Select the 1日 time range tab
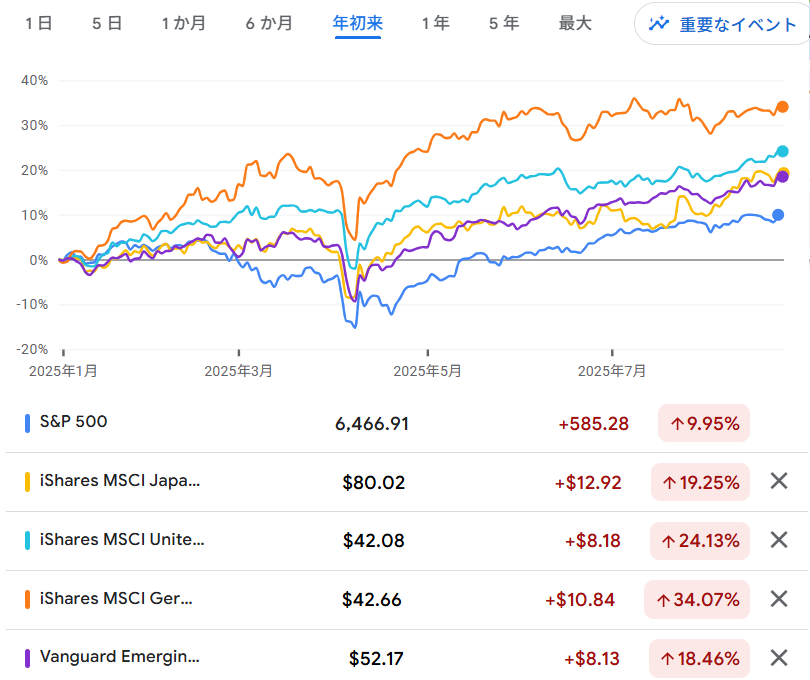The width and height of the screenshot is (810, 680). pos(38,23)
